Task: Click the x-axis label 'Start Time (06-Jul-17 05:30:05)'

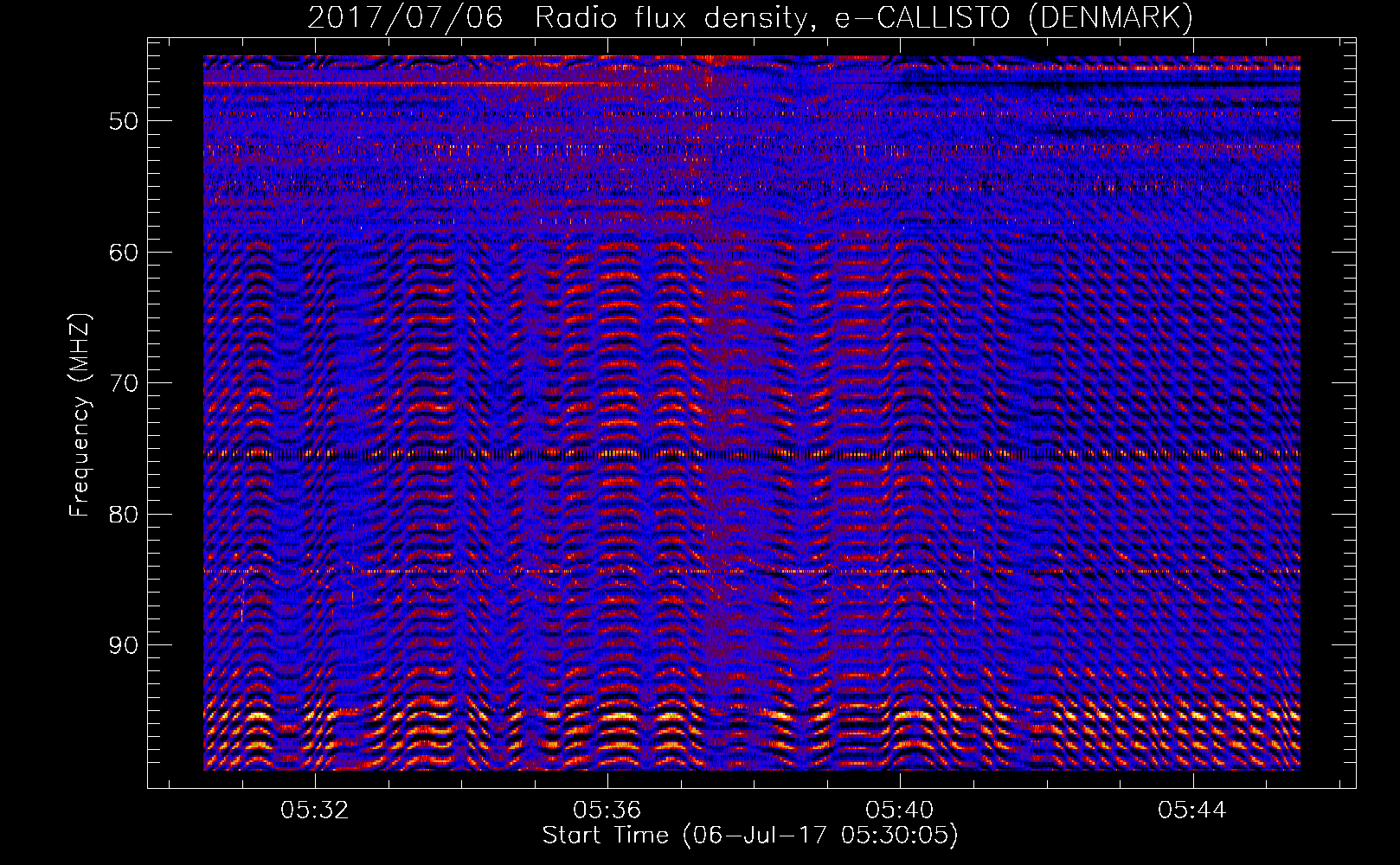Action: (750, 836)
